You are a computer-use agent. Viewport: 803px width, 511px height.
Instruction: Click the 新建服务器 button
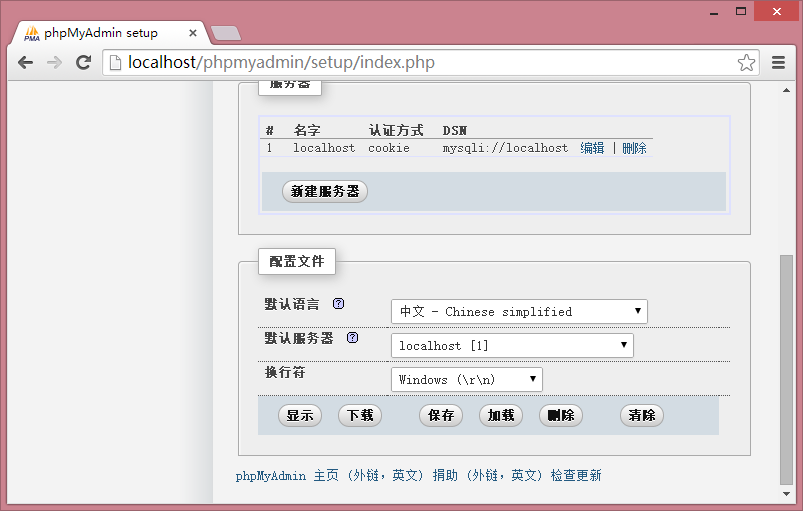325,191
